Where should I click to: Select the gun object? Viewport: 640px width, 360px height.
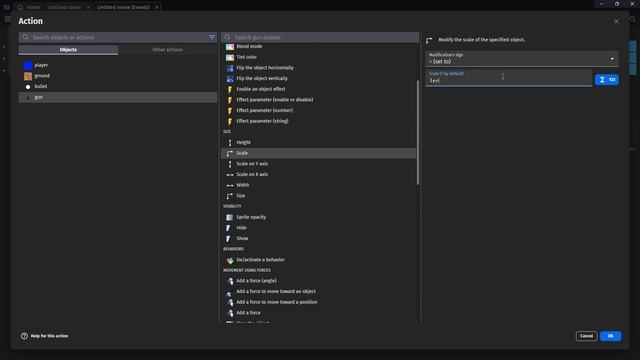pos(118,97)
